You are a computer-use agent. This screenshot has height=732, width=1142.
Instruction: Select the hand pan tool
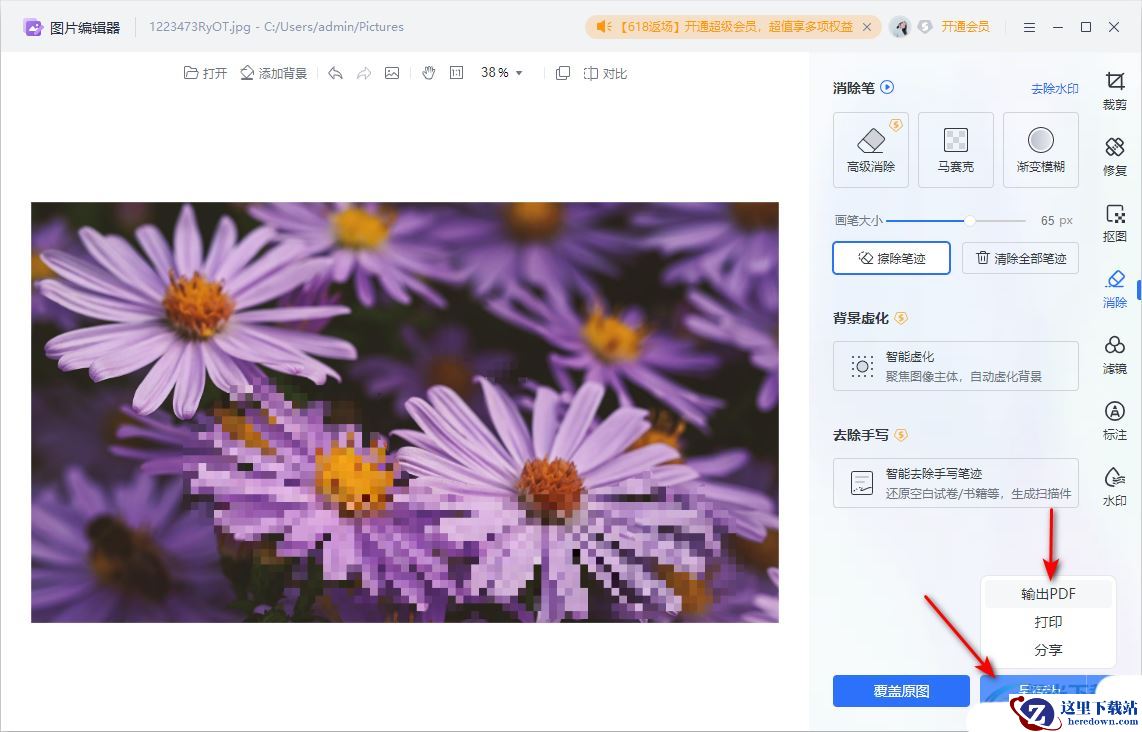[428, 73]
